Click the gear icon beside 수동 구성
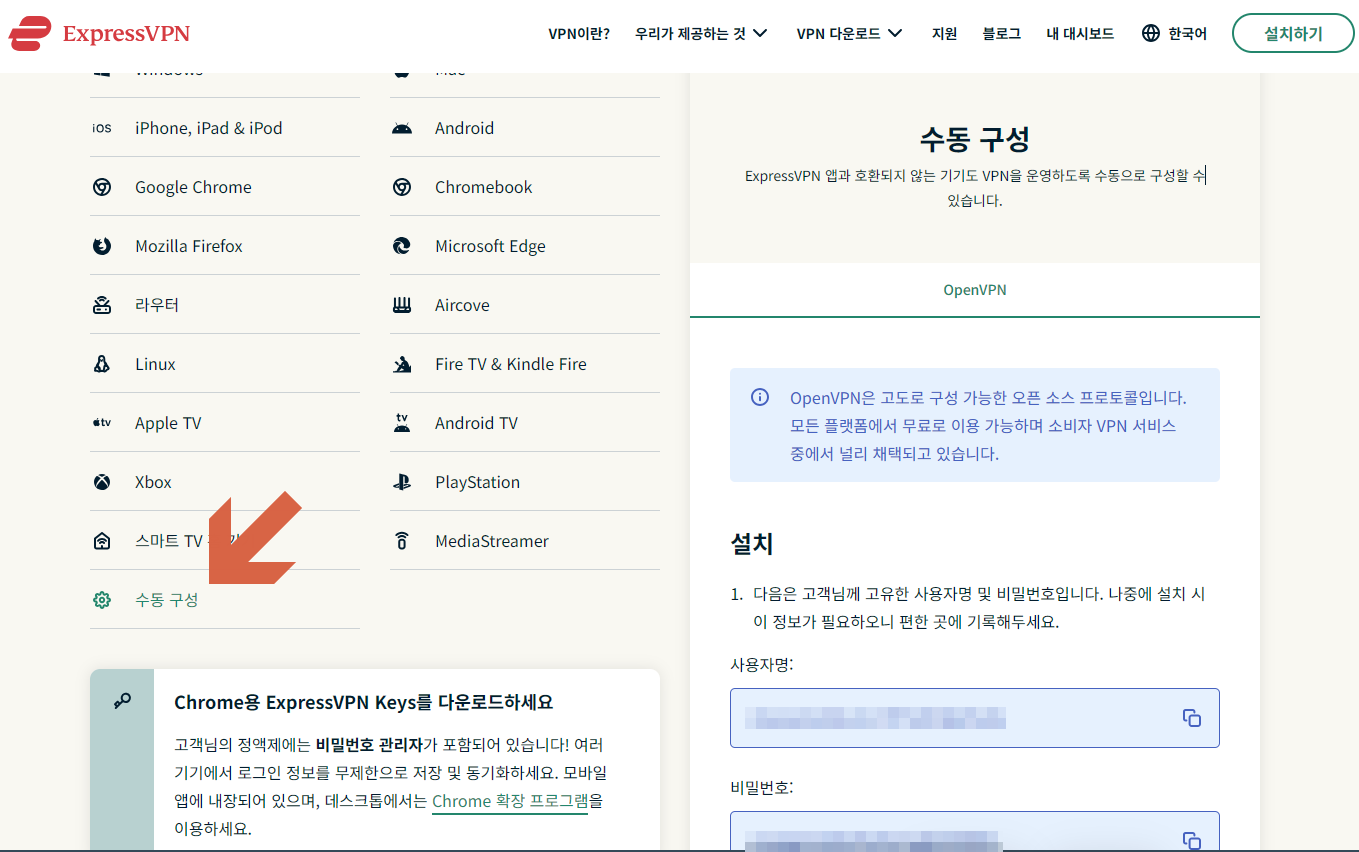The width and height of the screenshot is (1359, 852). [x=102, y=600]
